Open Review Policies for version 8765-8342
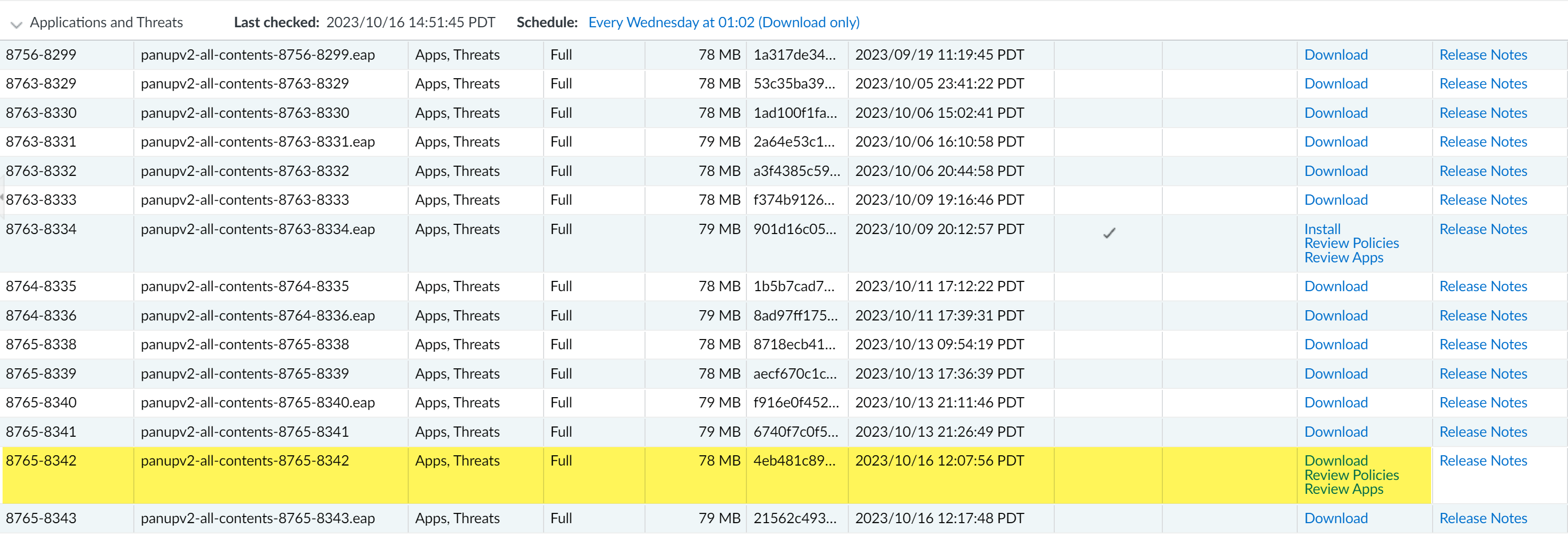This screenshot has height=535, width=1568. [x=1351, y=475]
